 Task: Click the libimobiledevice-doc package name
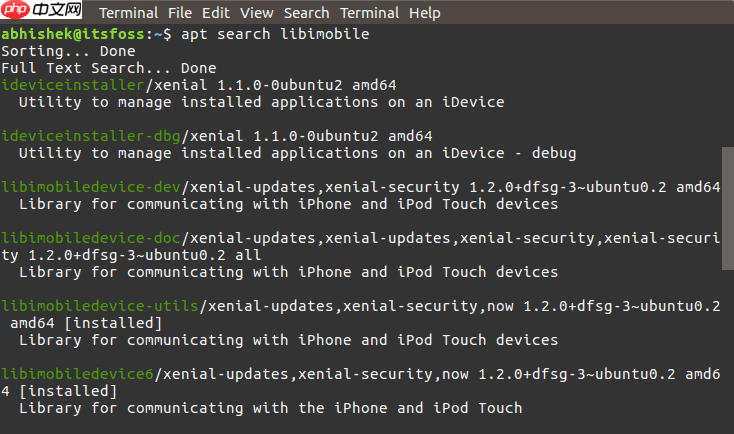pos(91,238)
